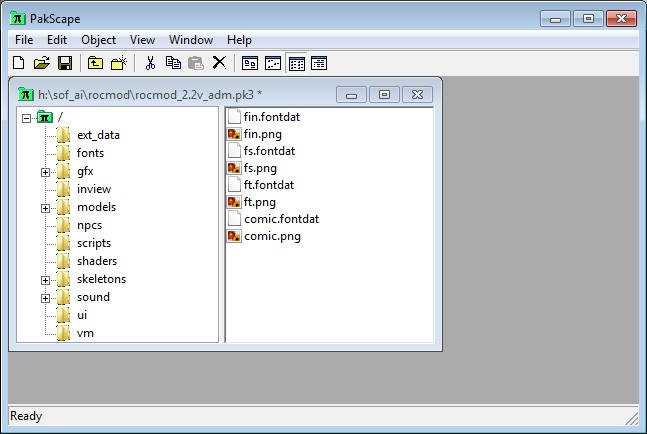Open the Object menu

click(x=98, y=40)
